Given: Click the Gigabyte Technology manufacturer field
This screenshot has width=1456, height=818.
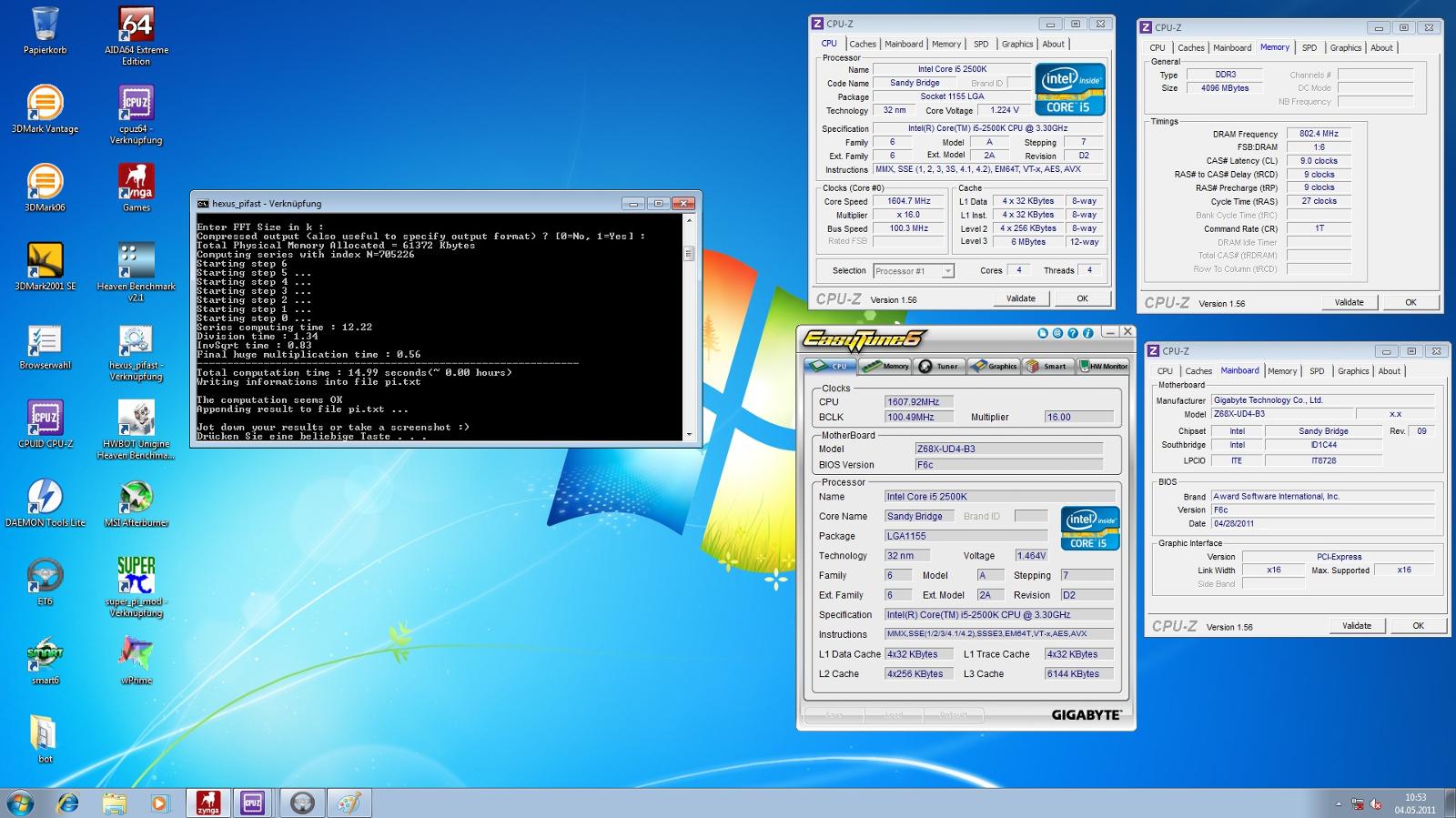Looking at the screenshot, I should (1323, 400).
